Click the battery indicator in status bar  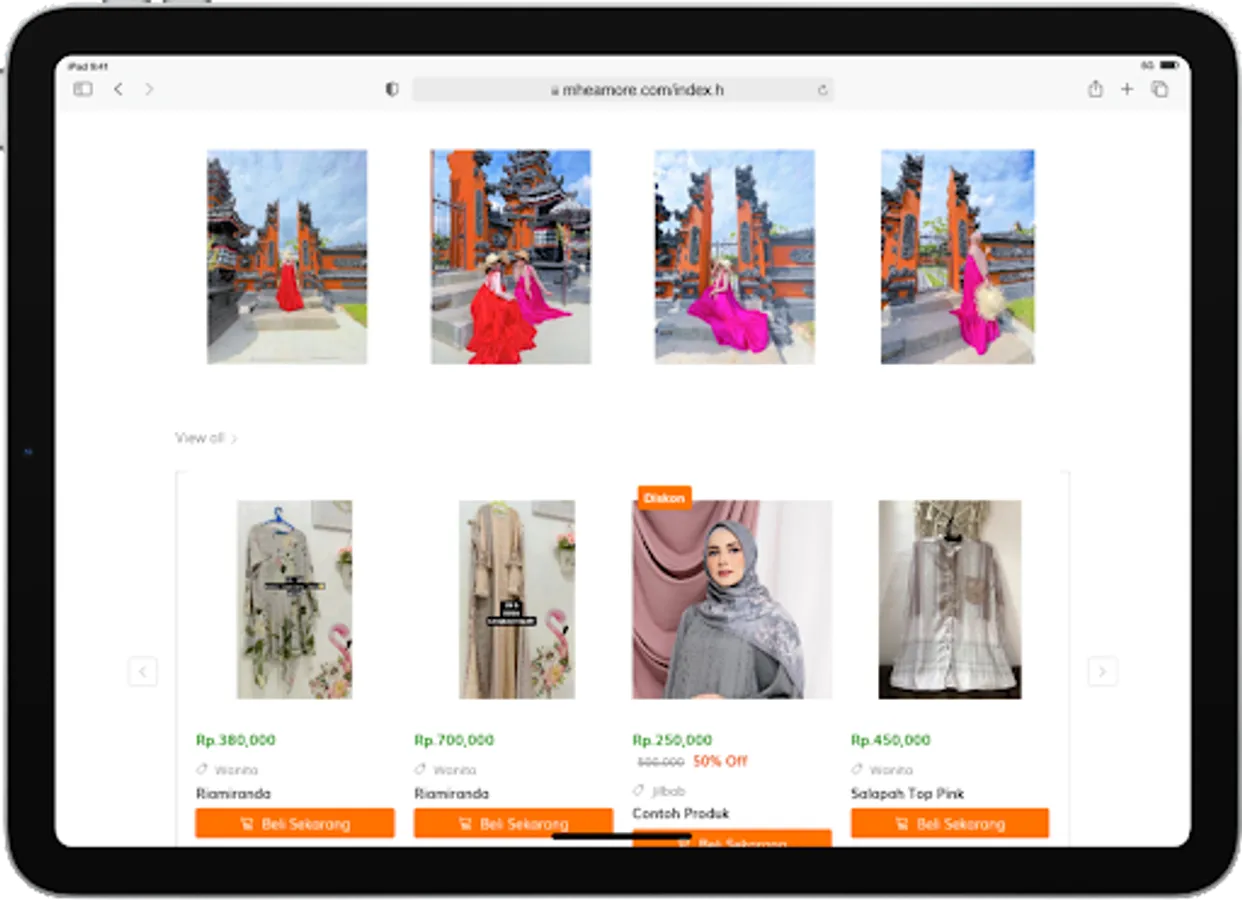(x=1168, y=65)
